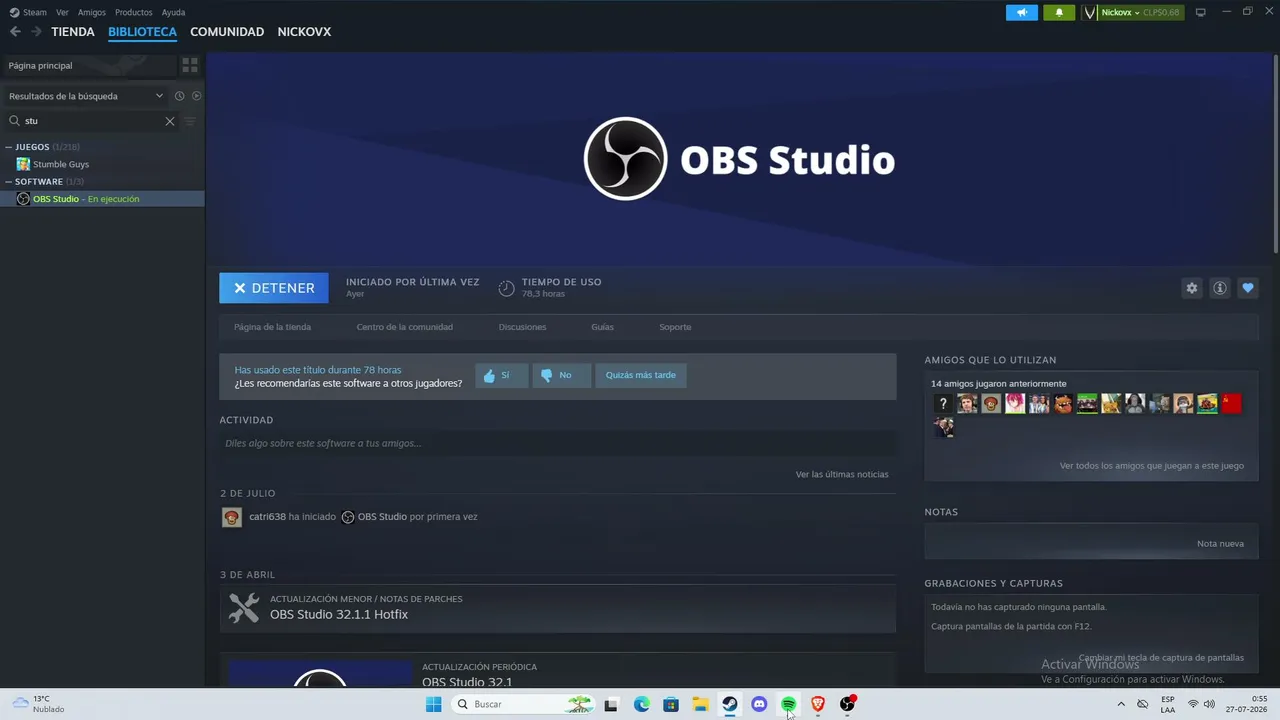The image size is (1280, 720).
Task: Open volume control in system tray
Action: (x=1209, y=704)
